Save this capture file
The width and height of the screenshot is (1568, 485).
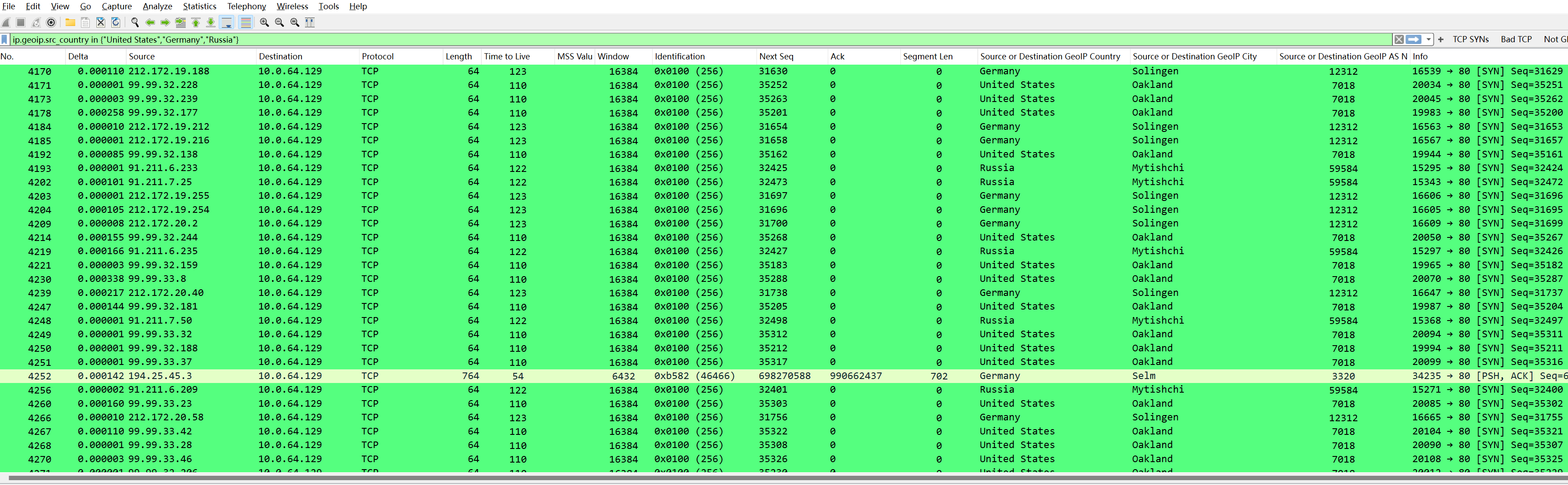[85, 22]
